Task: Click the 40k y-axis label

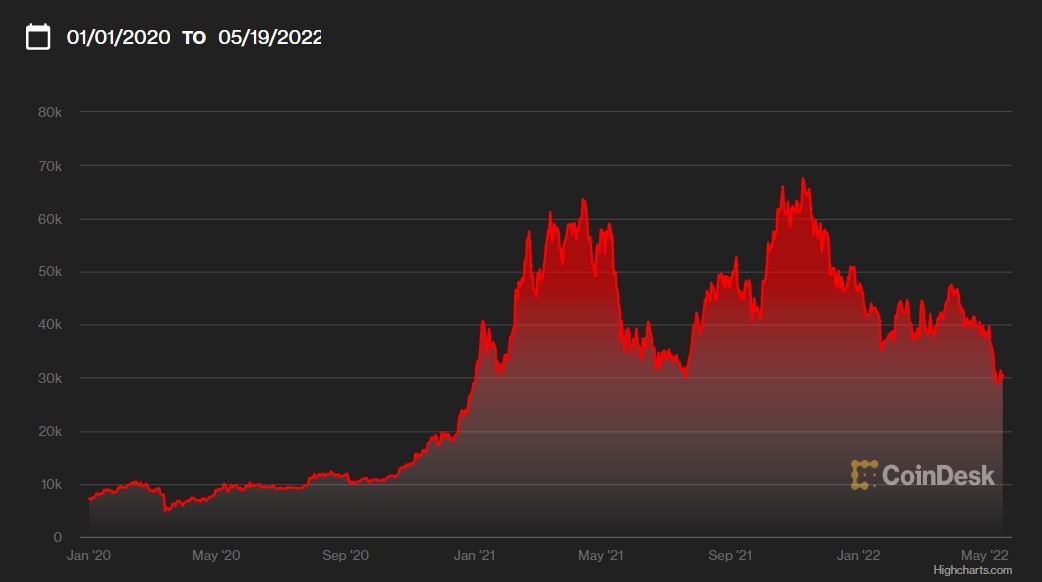Action: (51, 325)
